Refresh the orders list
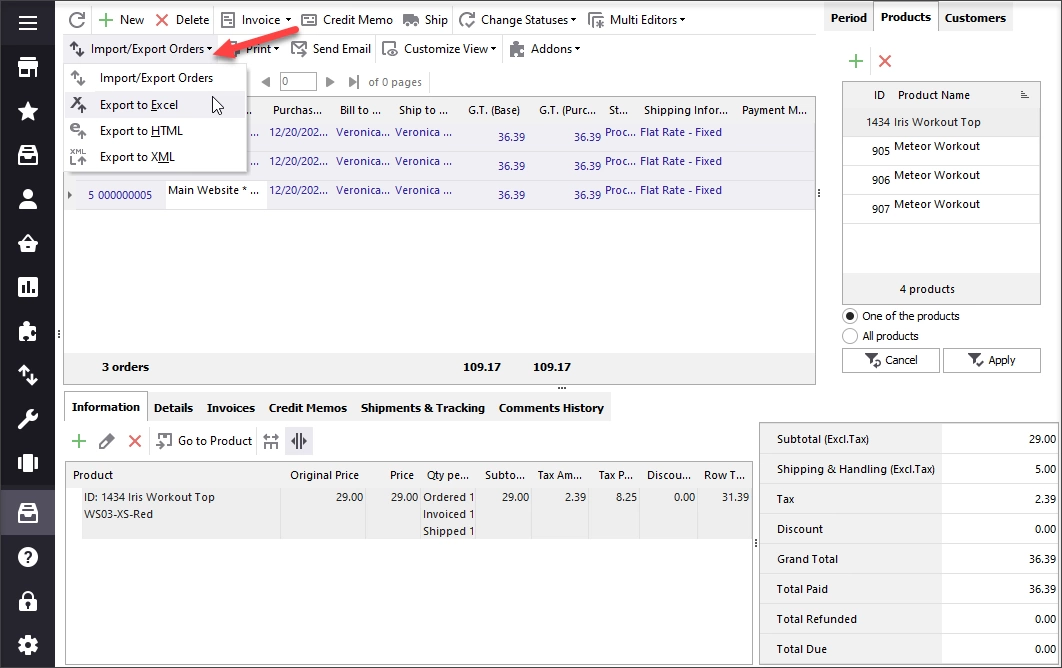This screenshot has height=668, width=1062. point(77,20)
